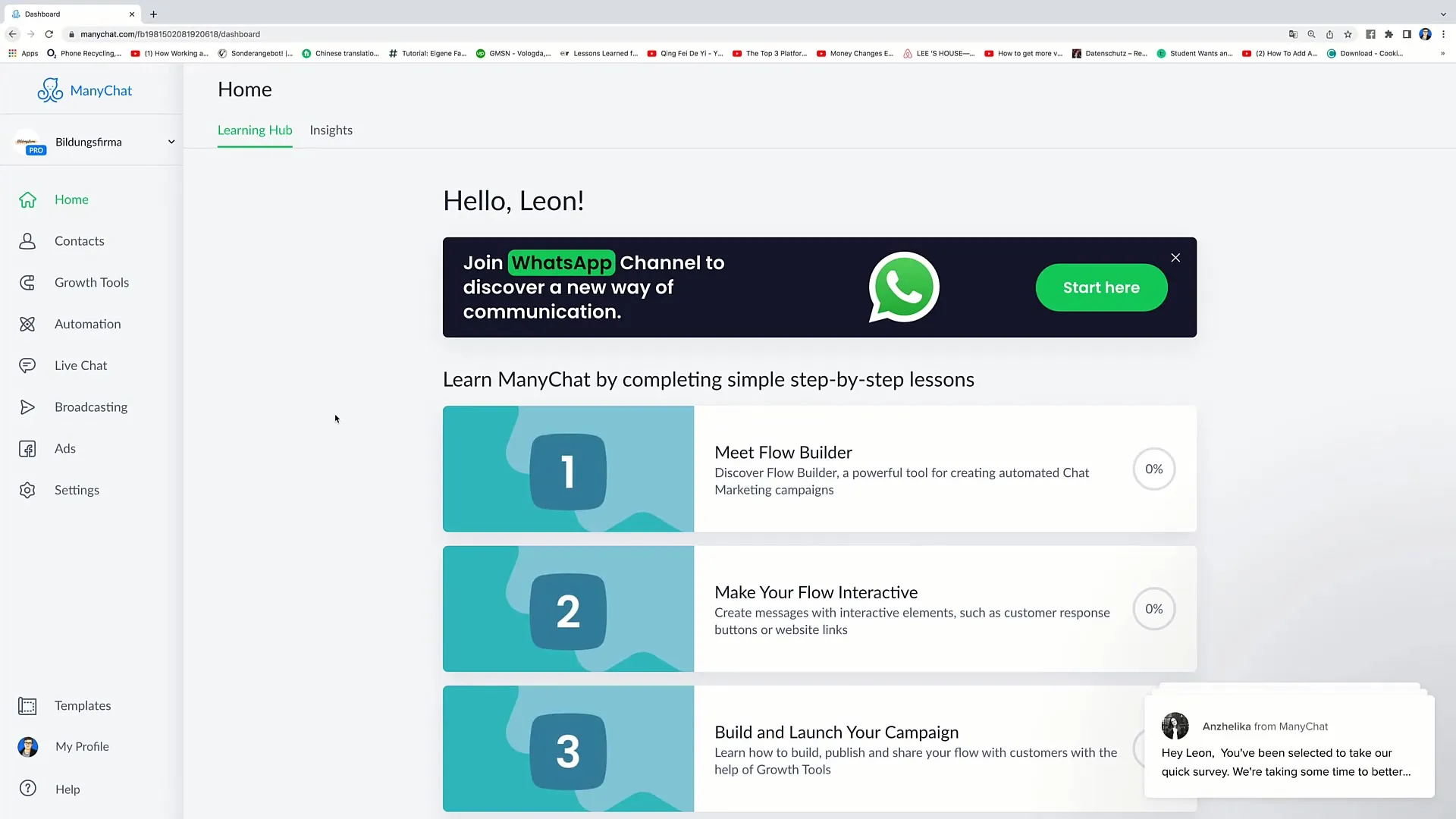Dismiss the WhatsApp Channel banner
Image resolution: width=1456 pixels, height=819 pixels.
click(x=1175, y=258)
